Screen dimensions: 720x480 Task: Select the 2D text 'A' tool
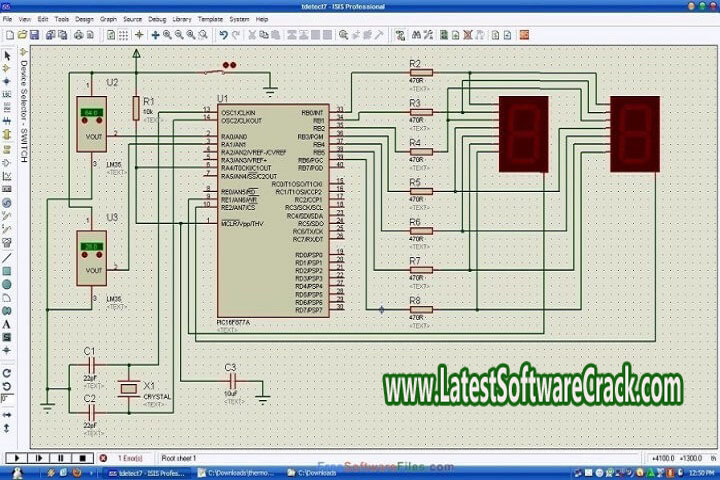click(x=7, y=324)
